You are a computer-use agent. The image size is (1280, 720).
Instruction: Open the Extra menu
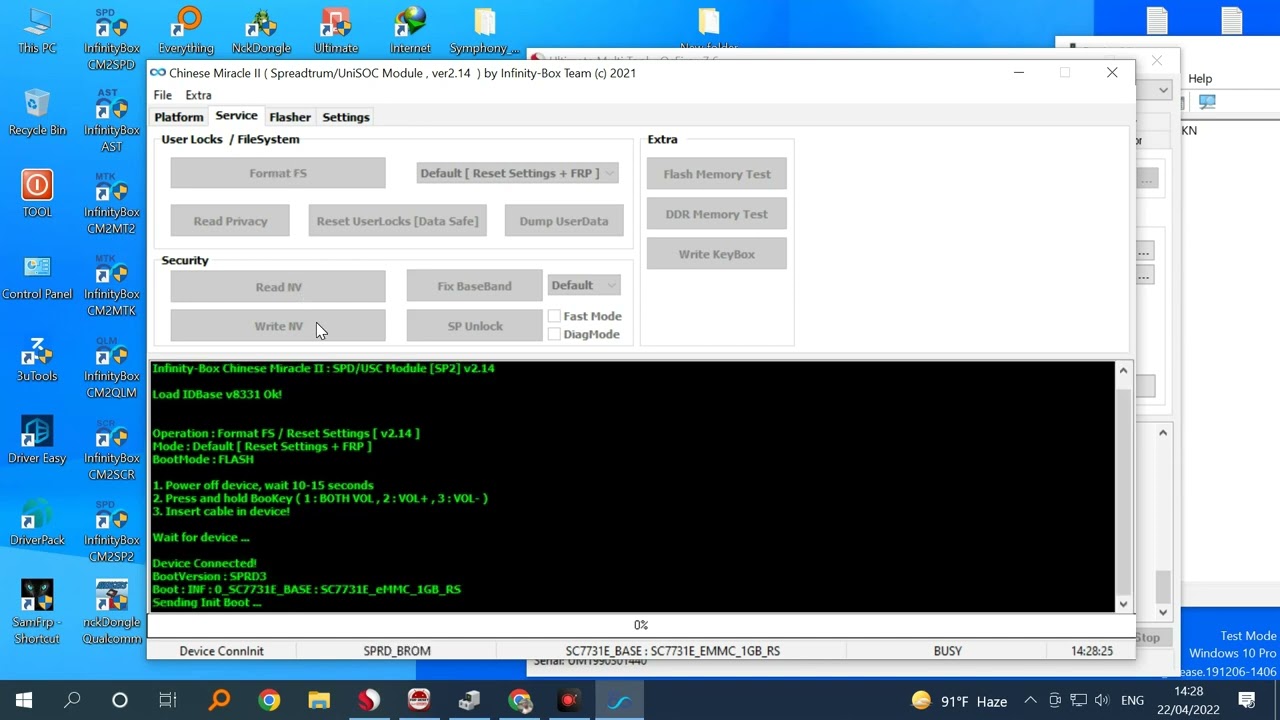198,95
